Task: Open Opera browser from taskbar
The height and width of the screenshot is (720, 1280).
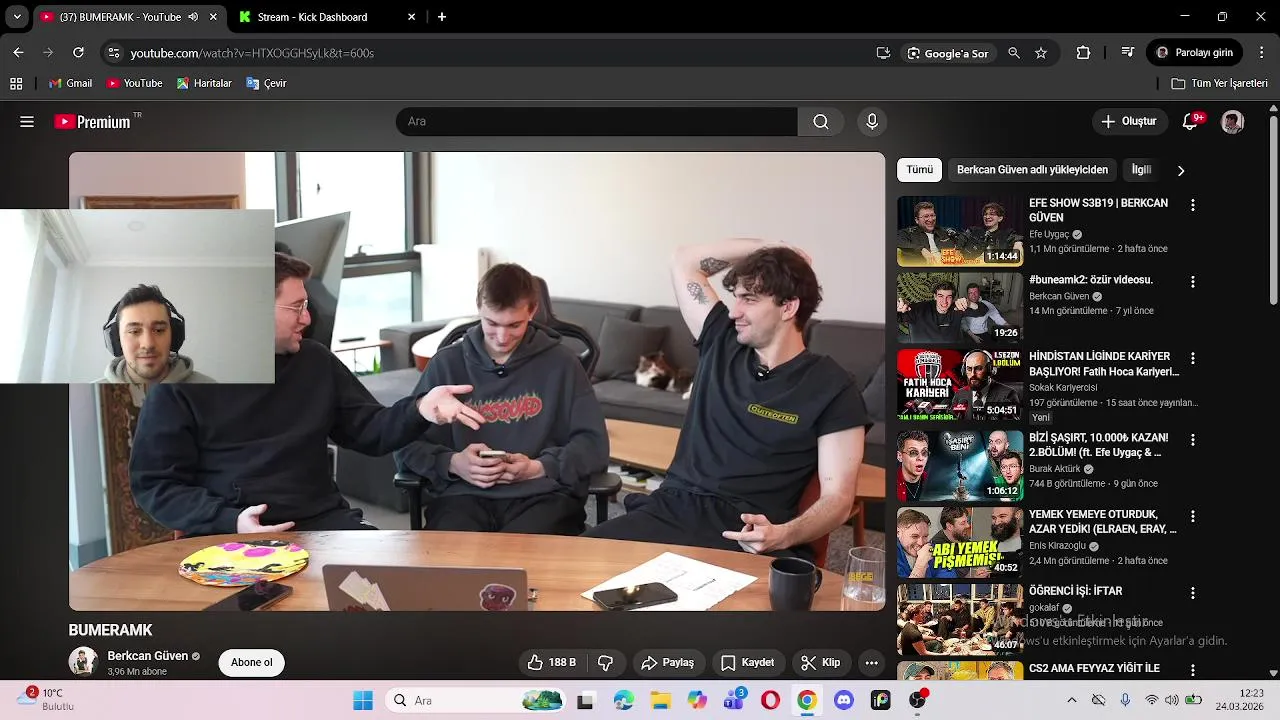Action: click(x=770, y=700)
